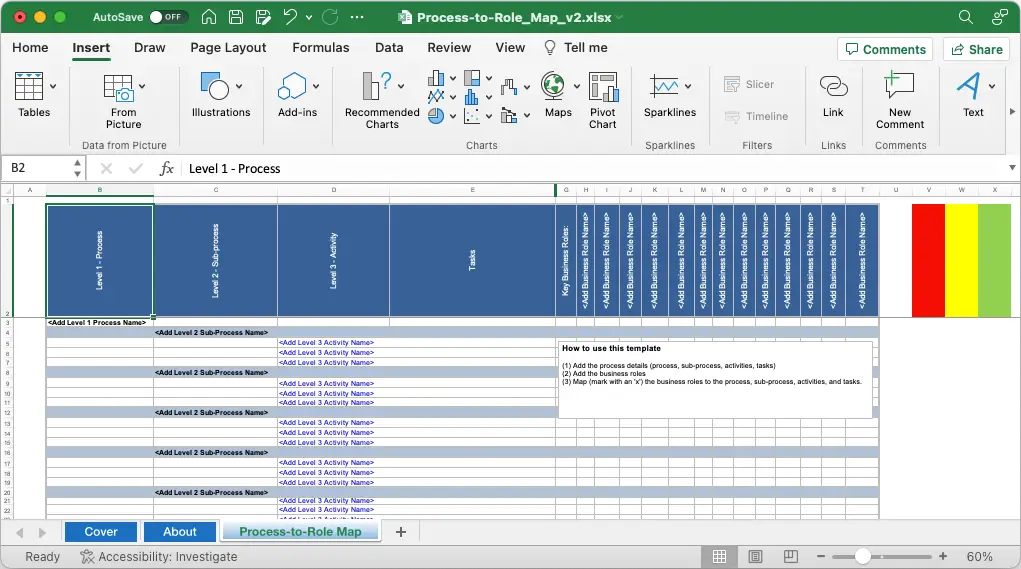Click the Undo arrow icon
Viewport: 1021px width, 569px height.
[290, 17]
